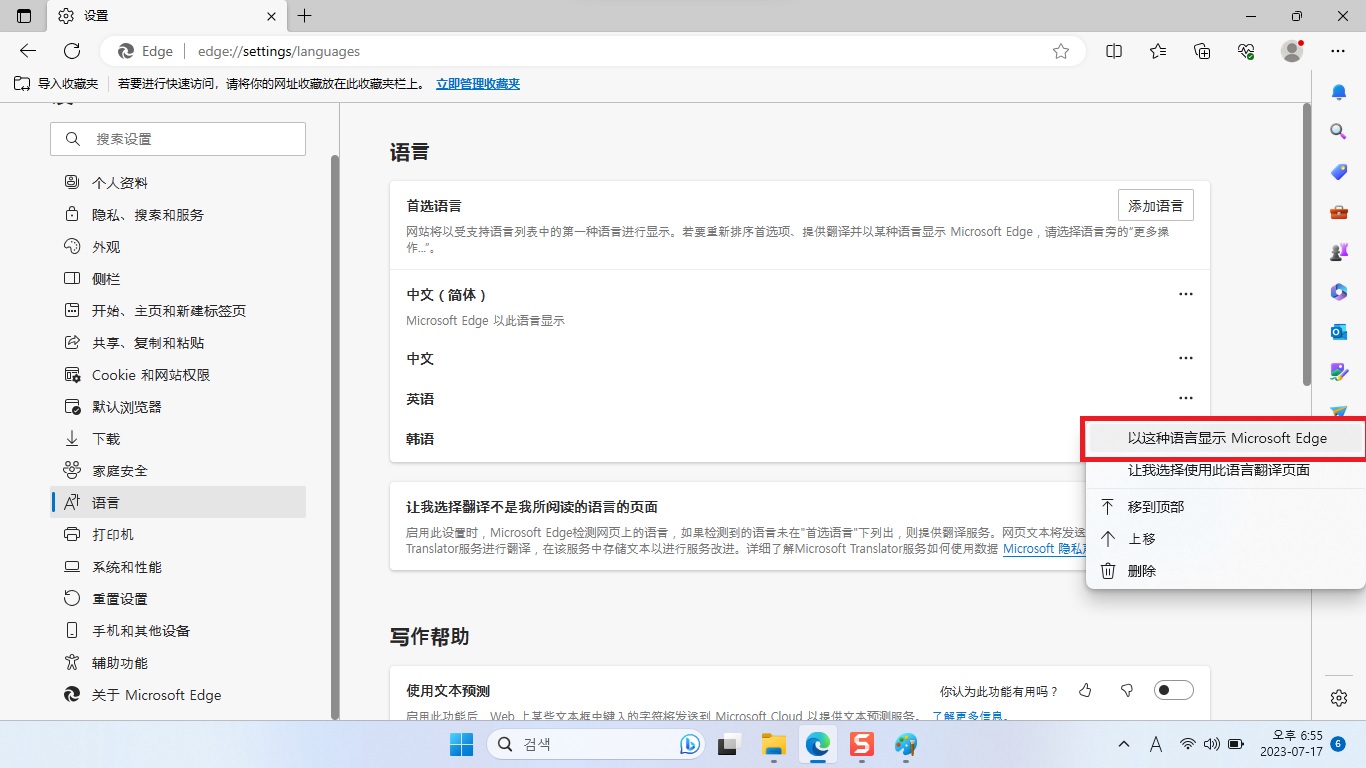Screen dimensions: 1366x768
Task: Open split screen view icon
Action: 1114,51
